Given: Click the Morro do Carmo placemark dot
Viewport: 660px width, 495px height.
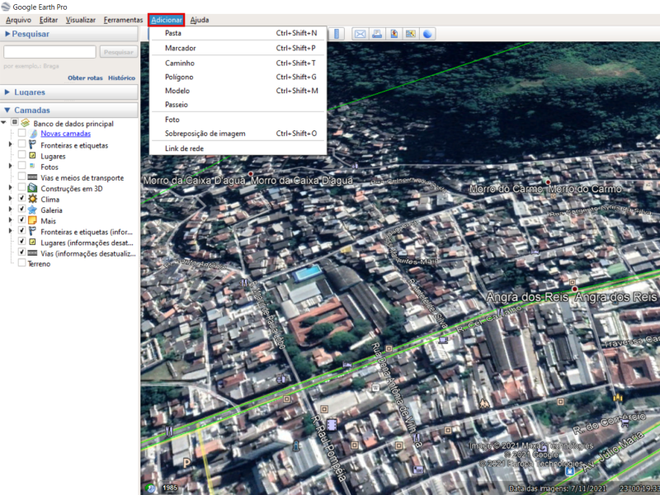Looking at the screenshot, I should point(548,182).
